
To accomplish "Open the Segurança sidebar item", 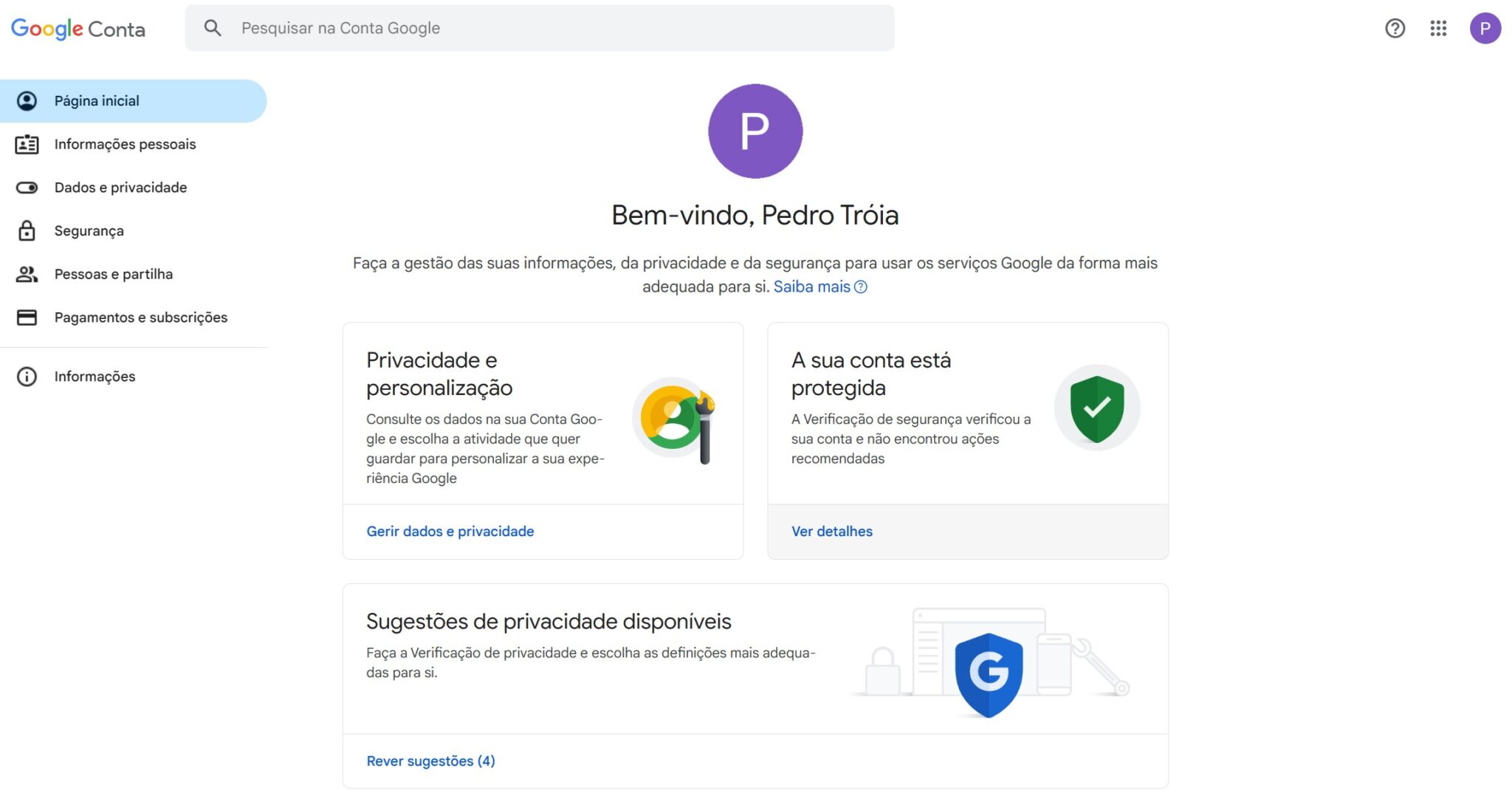I will tap(89, 231).
